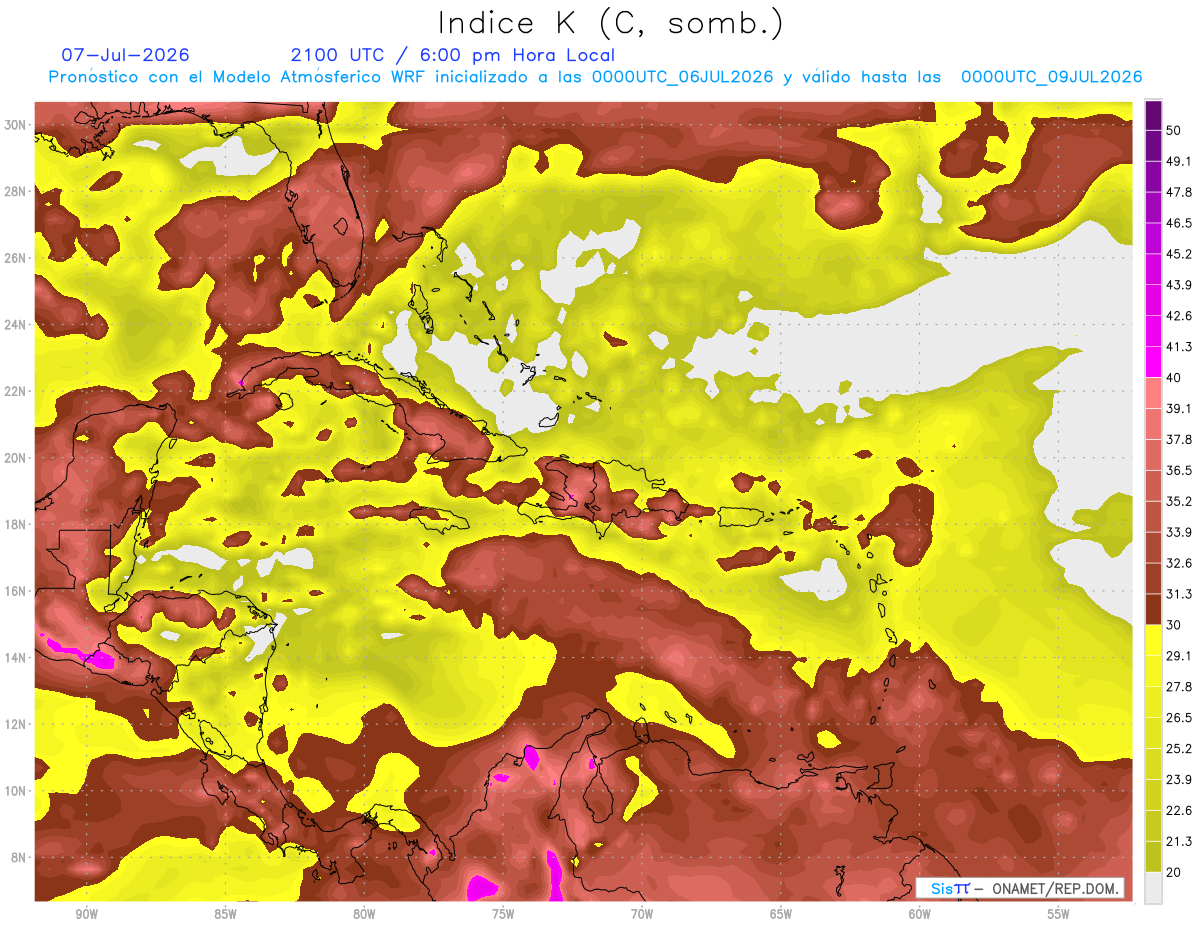
Task: Click the colorbar label '45.2'
Action: coord(1178,254)
